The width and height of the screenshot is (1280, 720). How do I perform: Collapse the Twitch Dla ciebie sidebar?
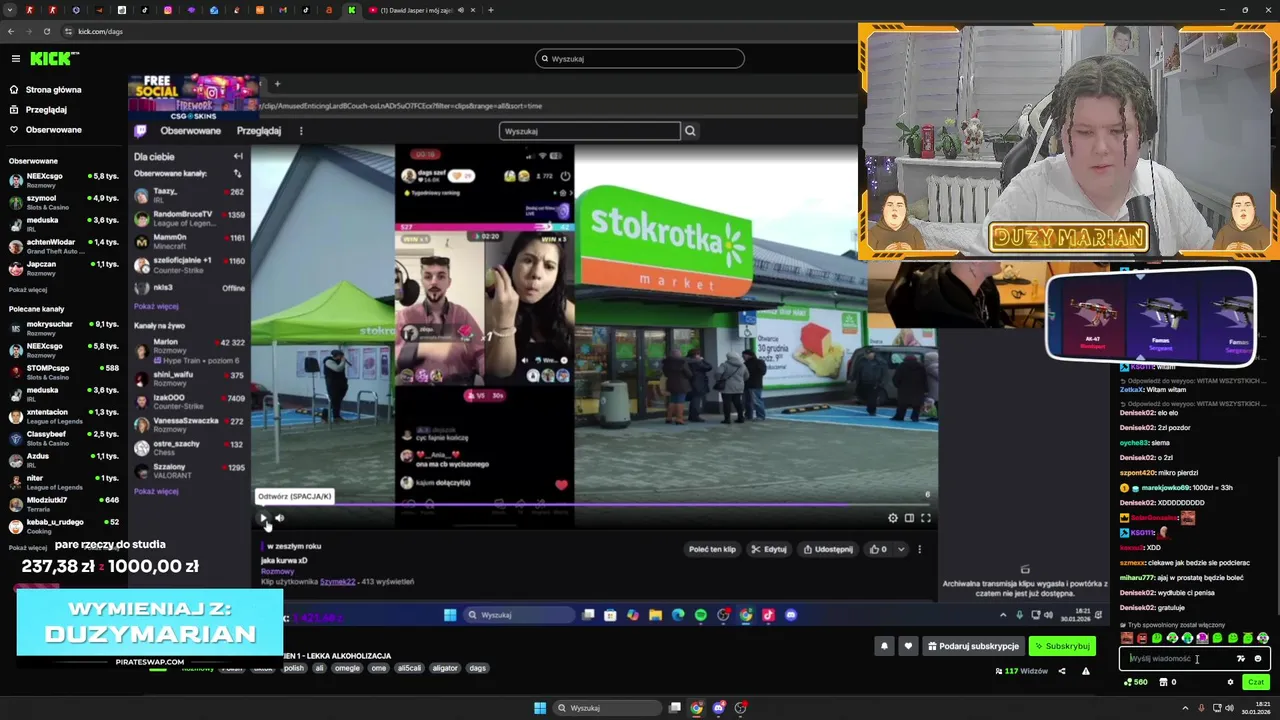[238, 156]
